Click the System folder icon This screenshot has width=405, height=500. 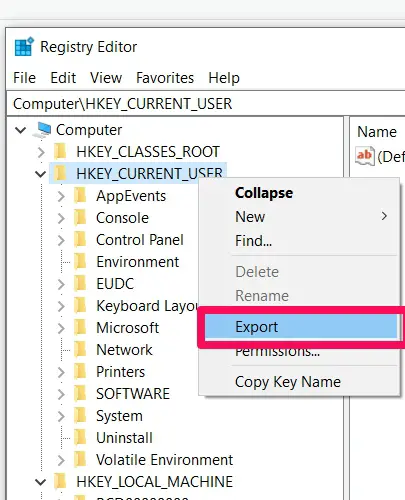click(x=80, y=415)
